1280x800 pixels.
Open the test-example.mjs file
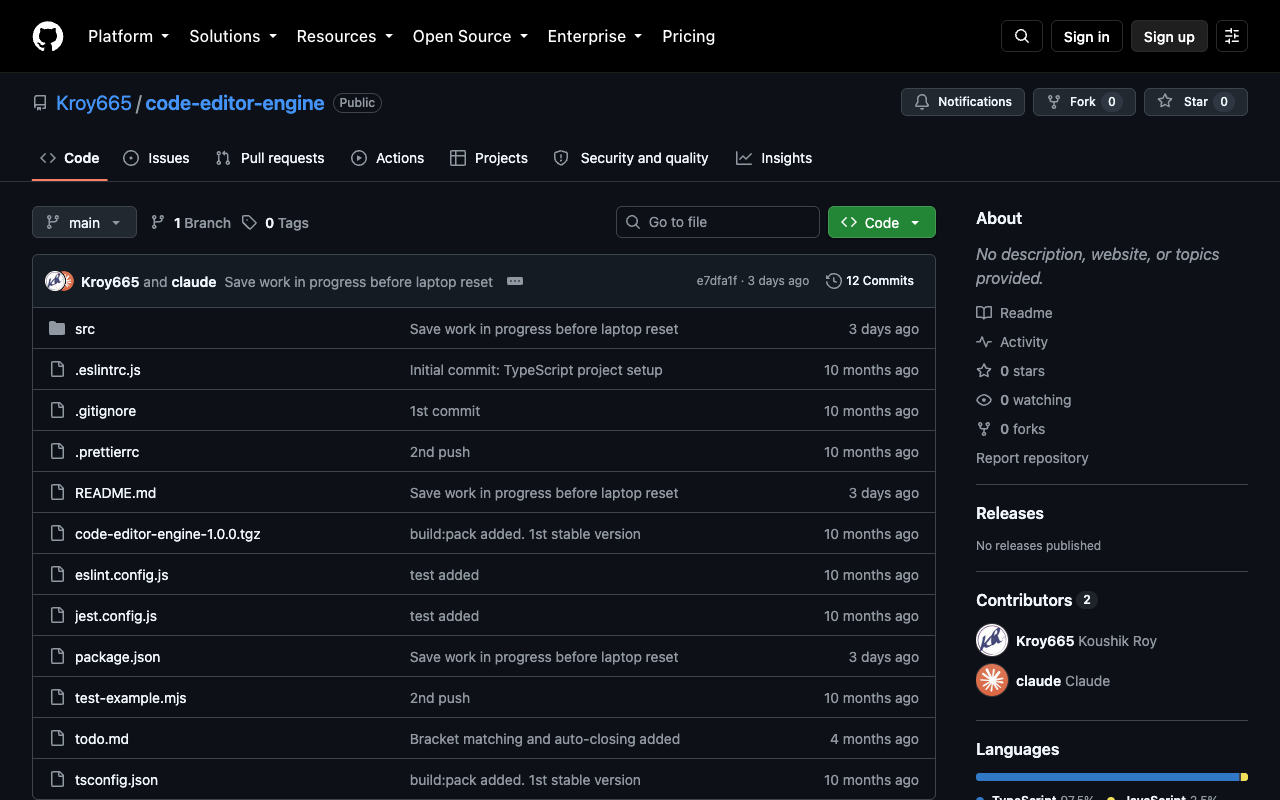coord(131,698)
